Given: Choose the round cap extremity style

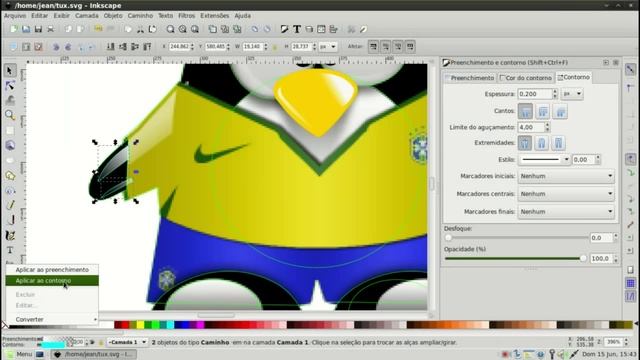Looking at the screenshot, I should (542, 143).
